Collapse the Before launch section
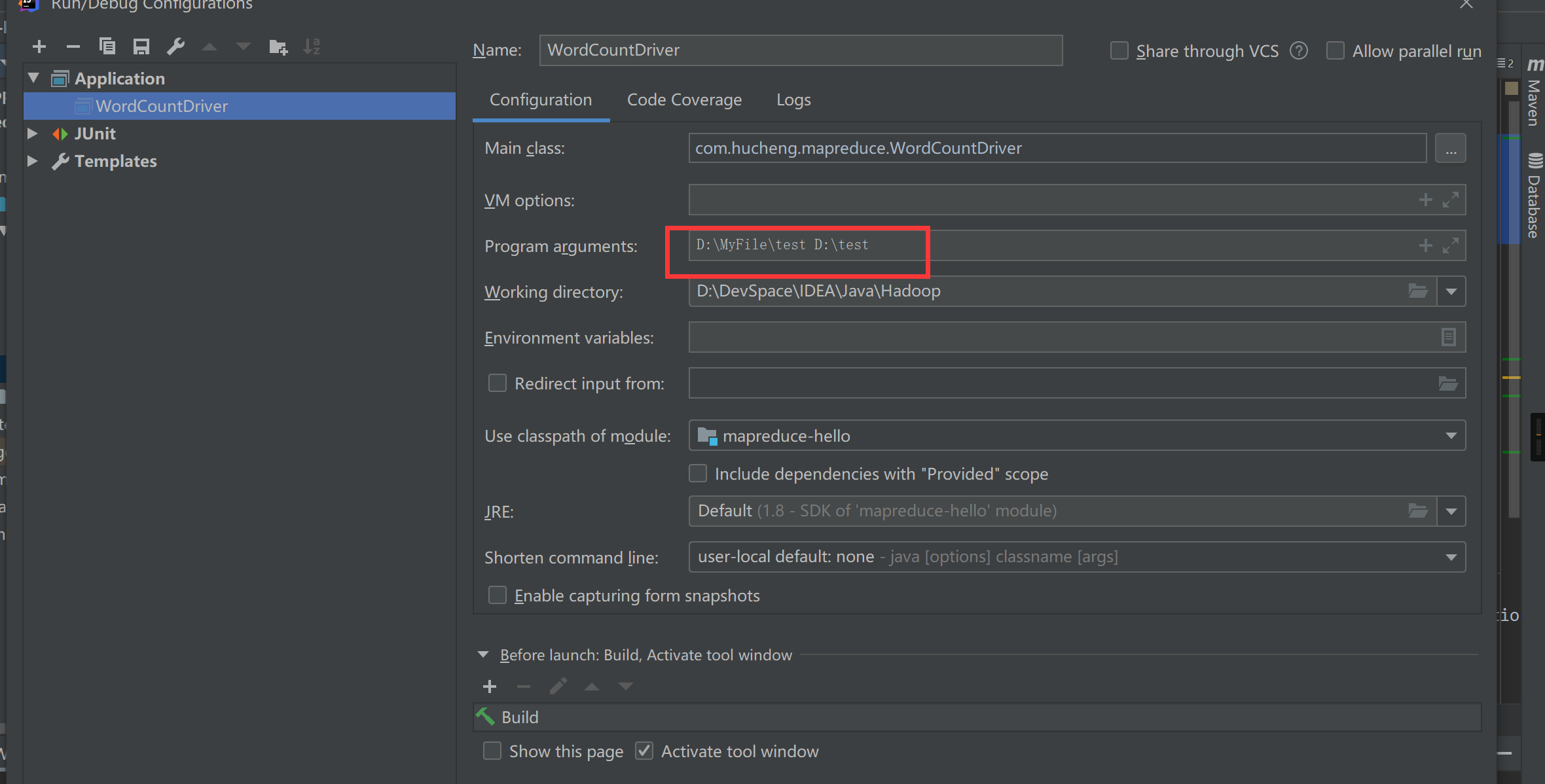Screen dimensions: 1545x784 pos(483,654)
